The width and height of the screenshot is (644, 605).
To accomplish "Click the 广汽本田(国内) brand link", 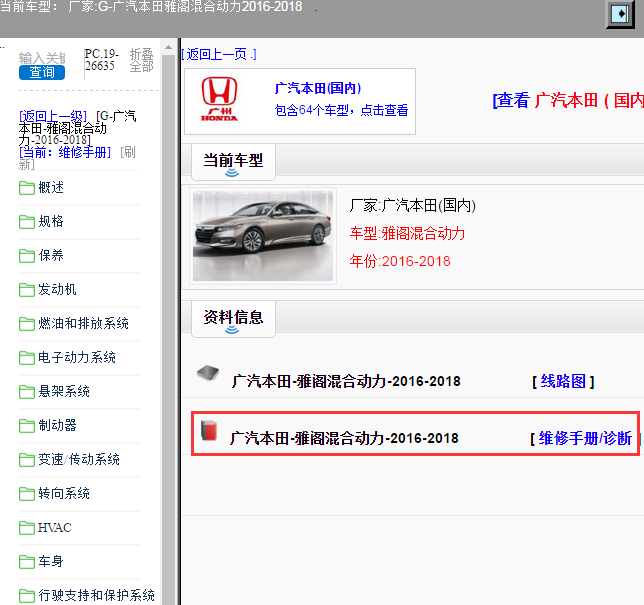I will (318, 88).
